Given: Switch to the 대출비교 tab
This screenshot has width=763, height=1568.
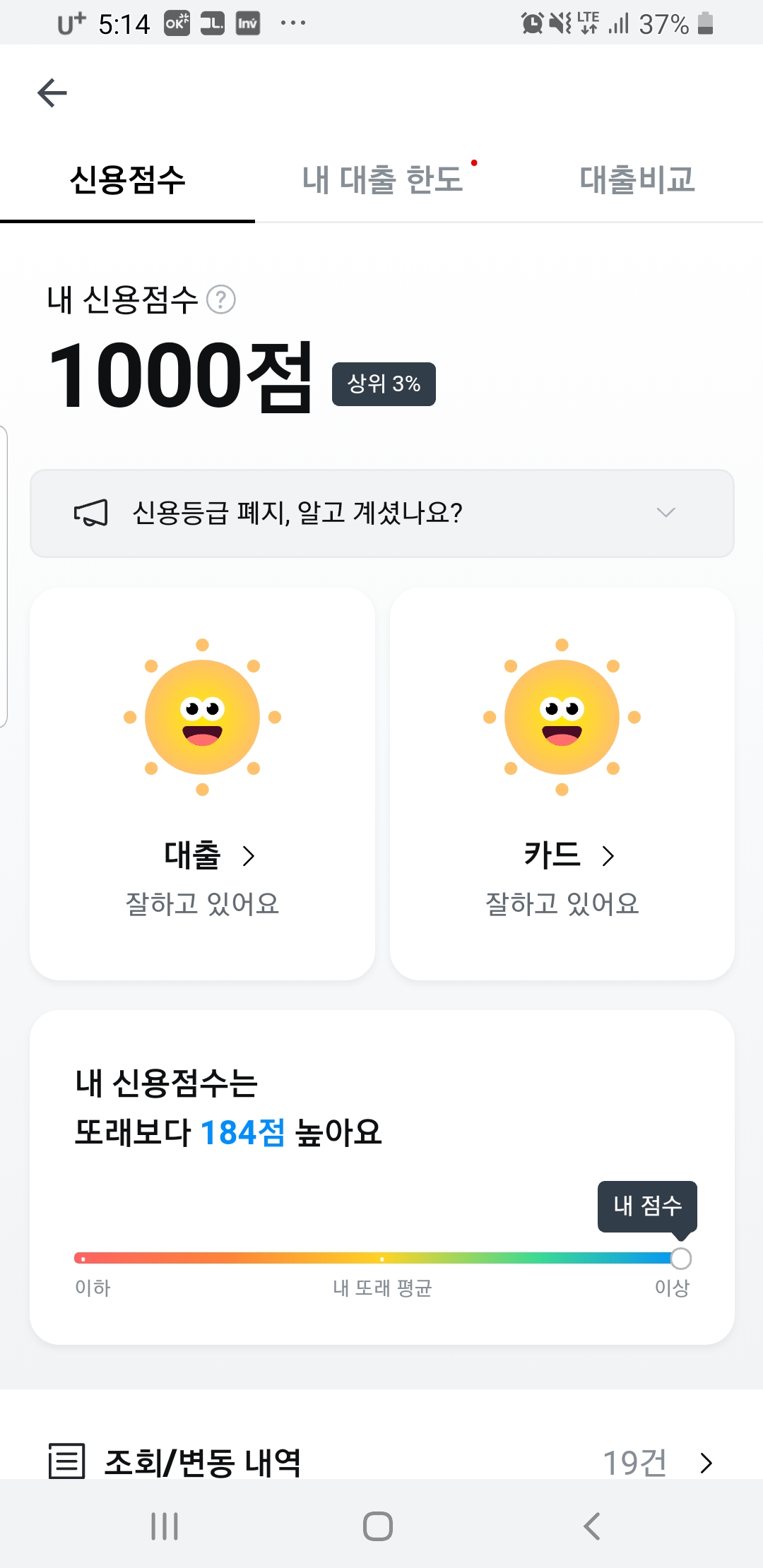Looking at the screenshot, I should 637,179.
